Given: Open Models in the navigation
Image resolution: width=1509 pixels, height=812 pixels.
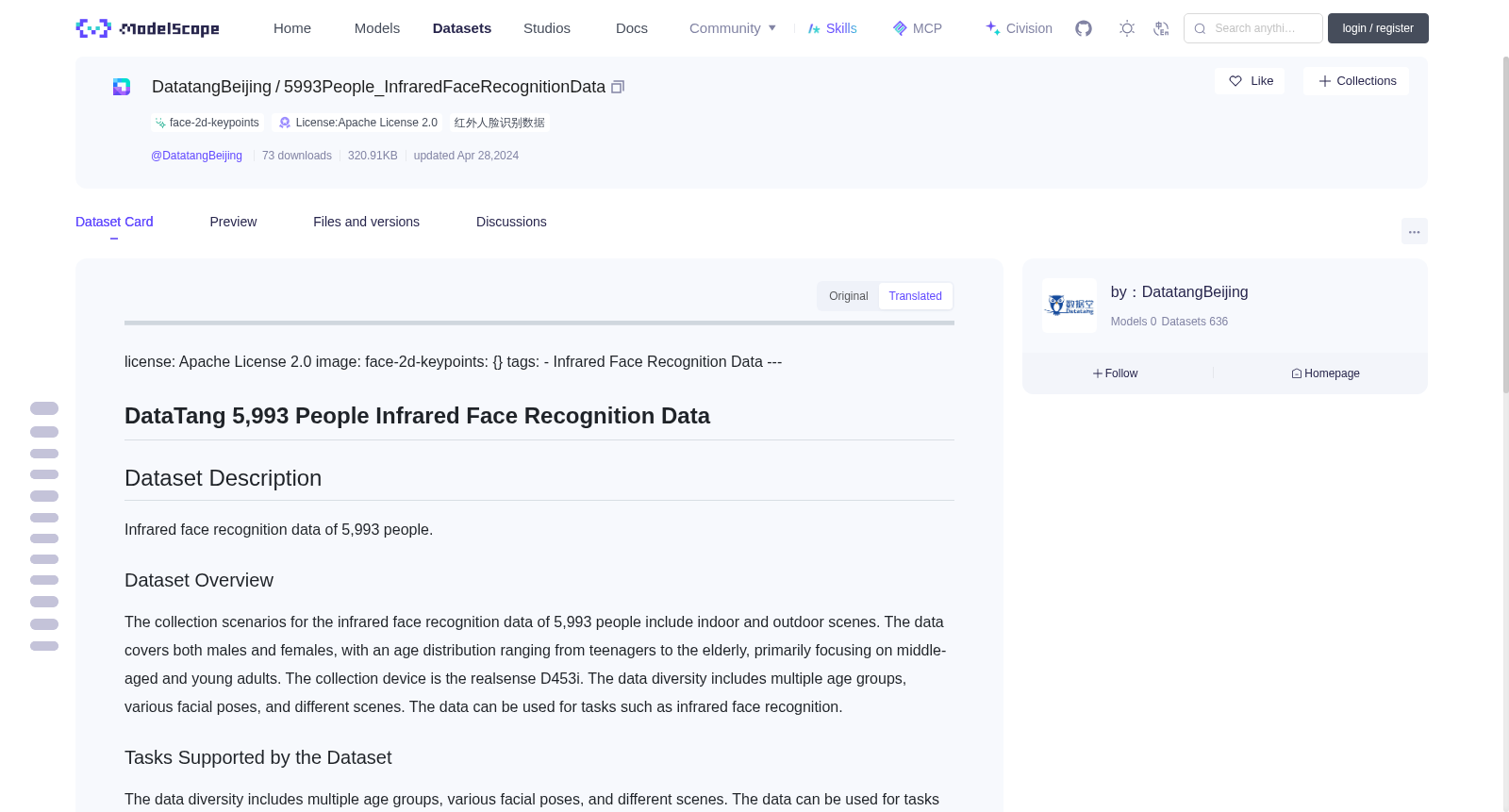Looking at the screenshot, I should (x=377, y=28).
